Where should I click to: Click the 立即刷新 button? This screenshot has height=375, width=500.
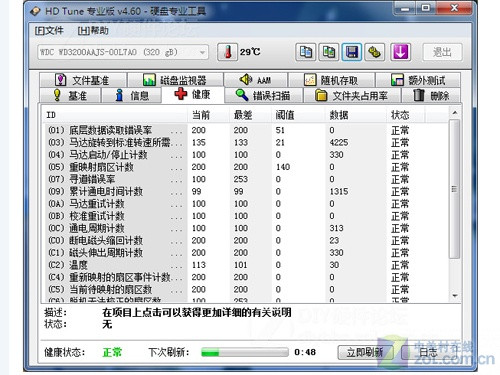click(x=365, y=352)
